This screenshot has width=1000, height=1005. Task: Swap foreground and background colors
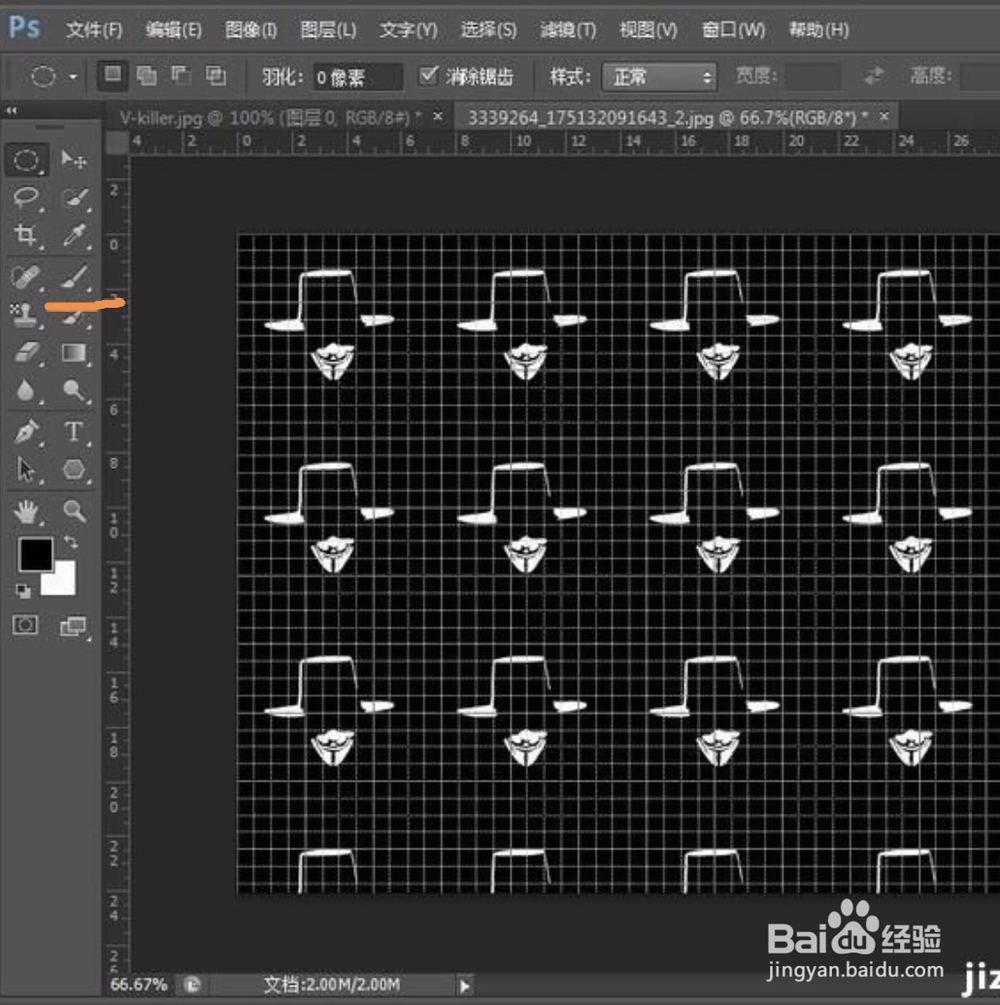click(71, 543)
